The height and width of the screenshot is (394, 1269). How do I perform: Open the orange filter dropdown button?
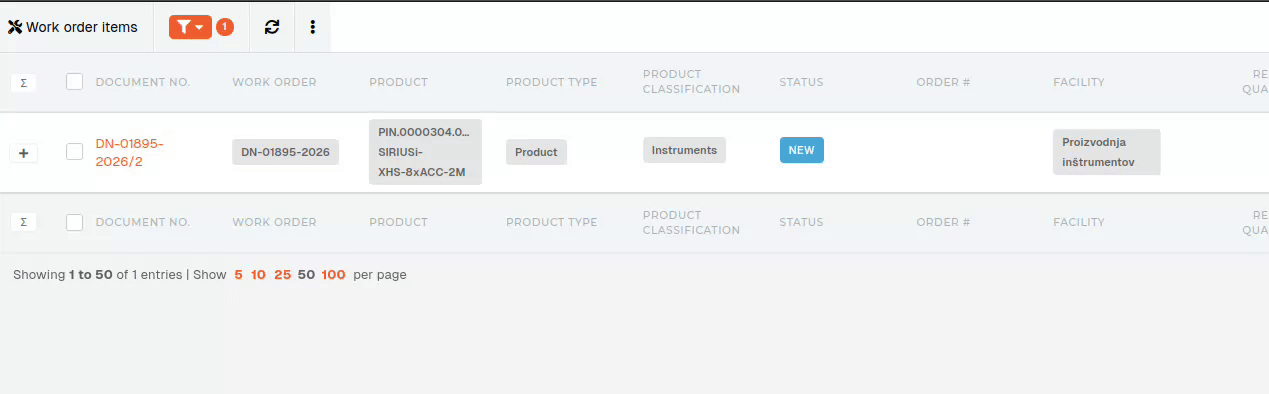(190, 27)
